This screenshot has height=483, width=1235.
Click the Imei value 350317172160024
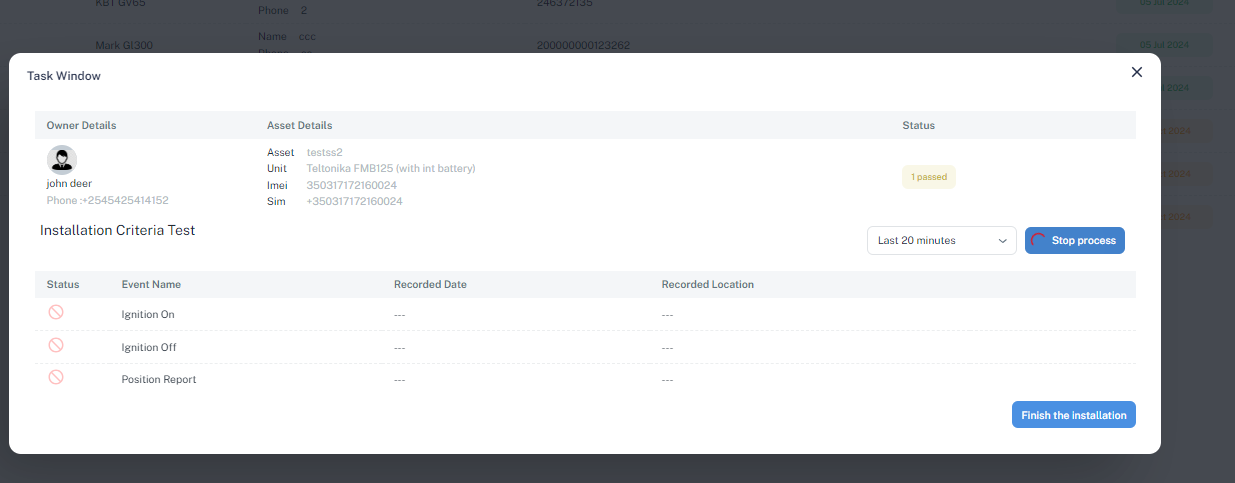[x=351, y=185]
